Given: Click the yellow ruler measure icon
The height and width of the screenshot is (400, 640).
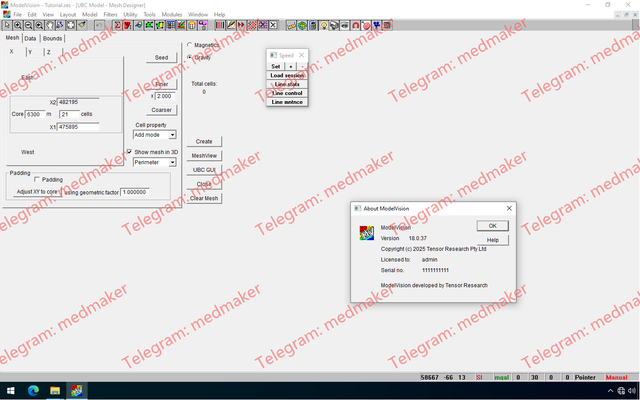Looking at the screenshot, I should 291,25.
